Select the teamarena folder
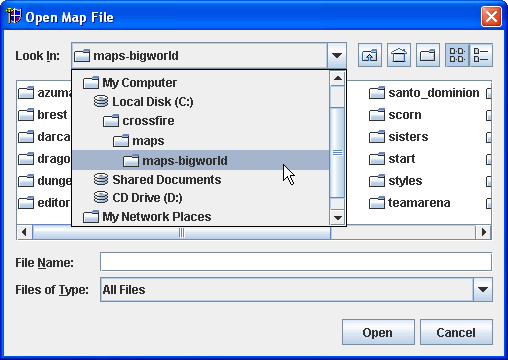 pos(410,203)
